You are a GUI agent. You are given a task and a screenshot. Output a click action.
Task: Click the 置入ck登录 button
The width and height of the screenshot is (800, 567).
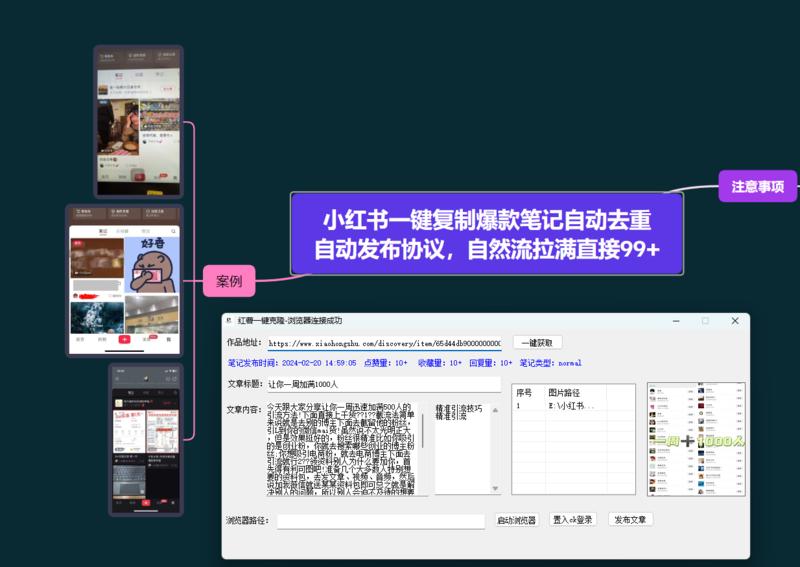coord(573,520)
